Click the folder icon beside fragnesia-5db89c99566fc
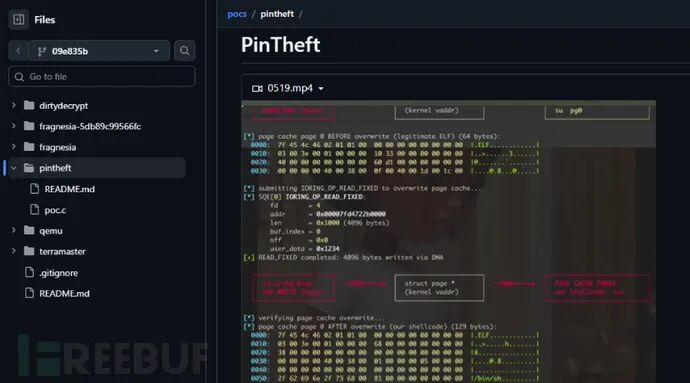Screen dimensions: 690x383 tap(29, 126)
